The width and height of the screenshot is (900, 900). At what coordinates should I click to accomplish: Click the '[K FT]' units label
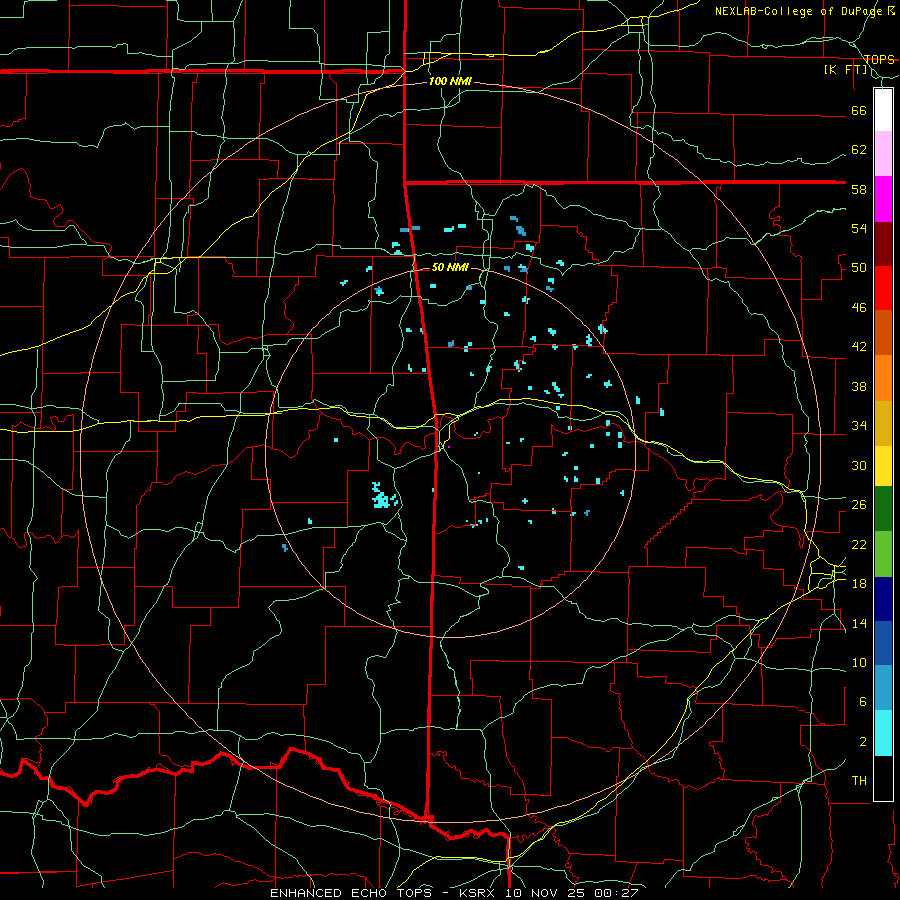(x=845, y=70)
